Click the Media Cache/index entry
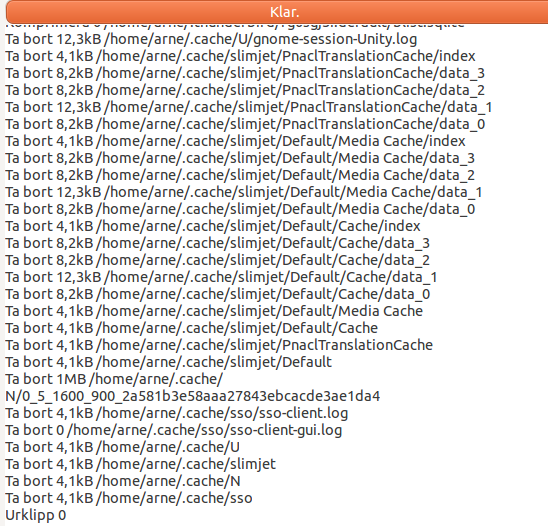This screenshot has height=526, width=548. [235, 141]
